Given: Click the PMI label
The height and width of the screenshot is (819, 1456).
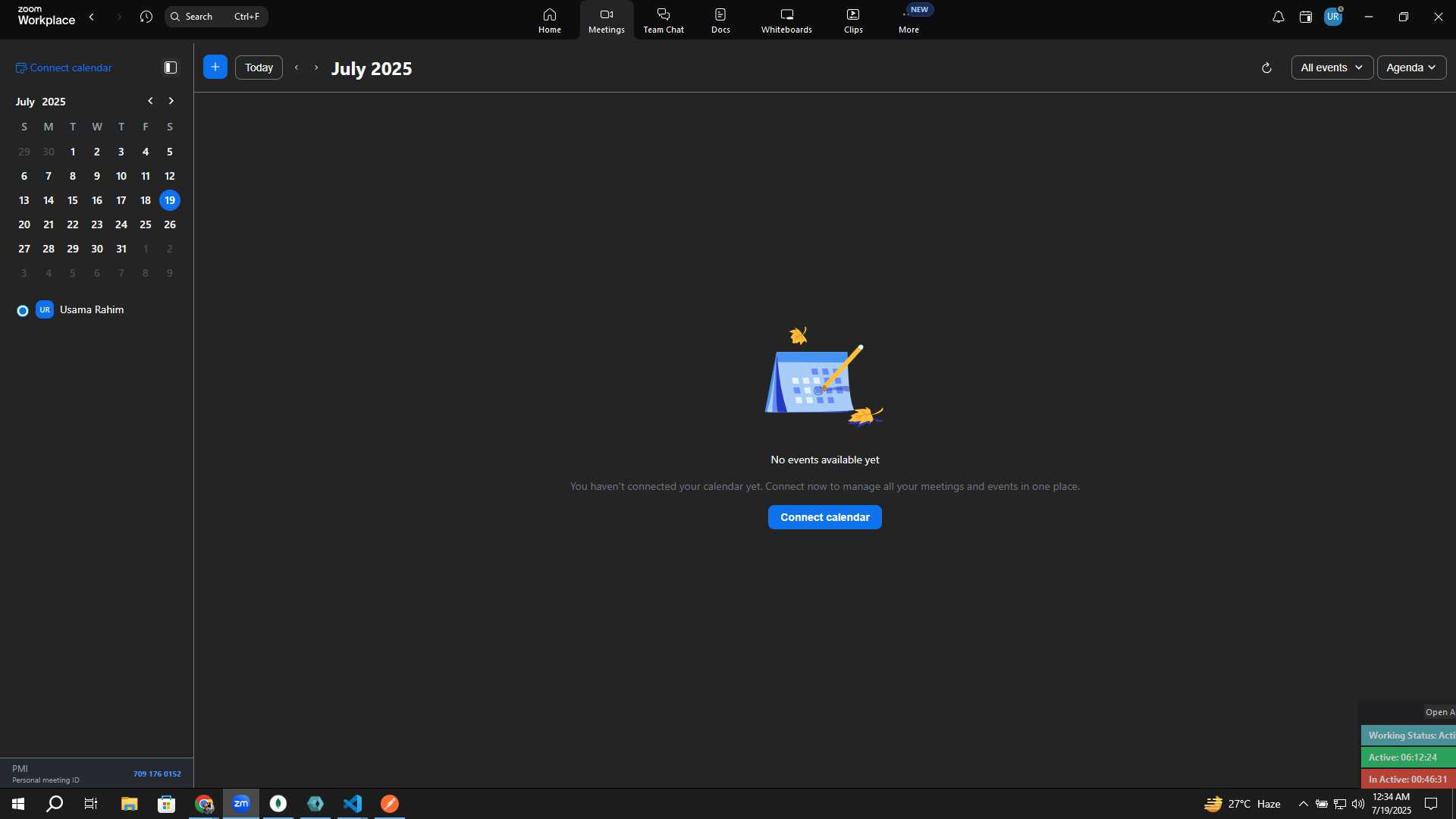Looking at the screenshot, I should [20, 769].
